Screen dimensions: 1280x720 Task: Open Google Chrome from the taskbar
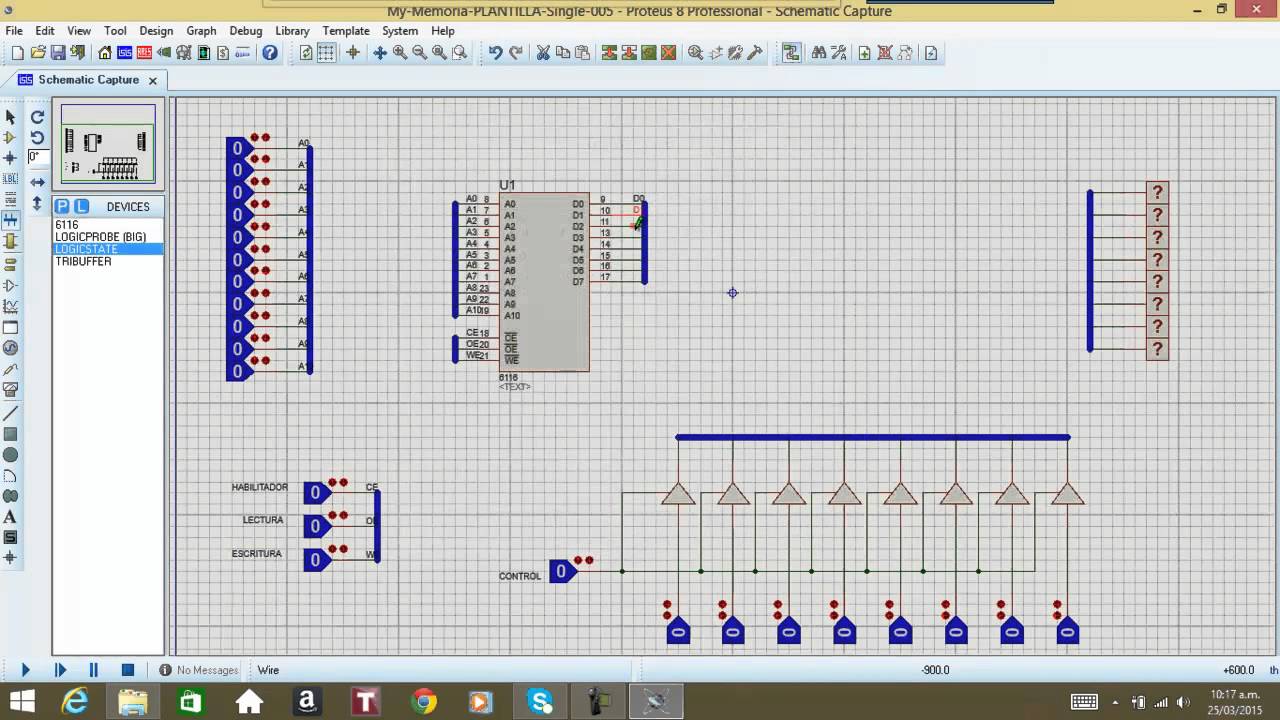[x=424, y=701]
